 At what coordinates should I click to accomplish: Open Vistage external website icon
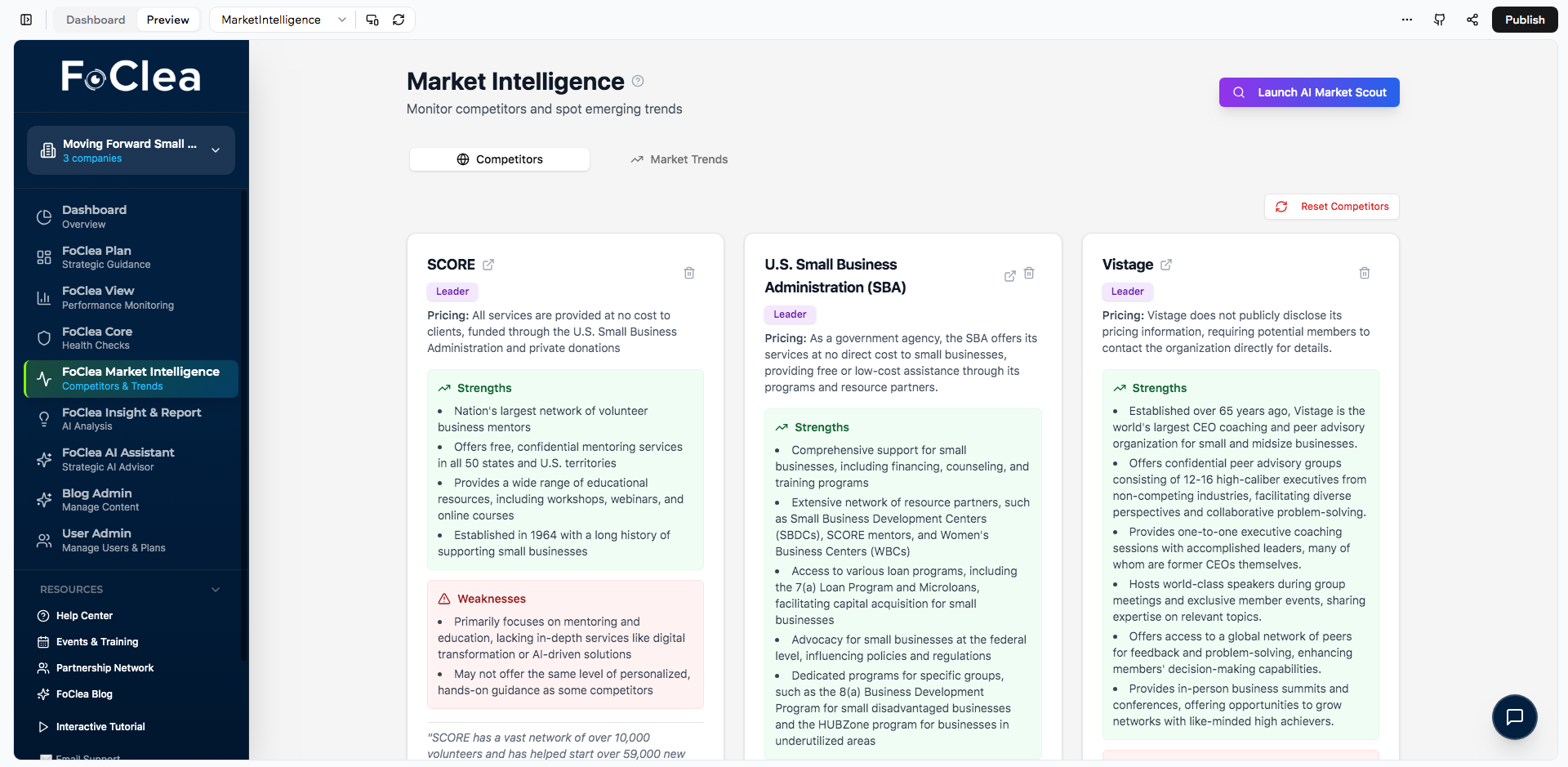point(1166,265)
